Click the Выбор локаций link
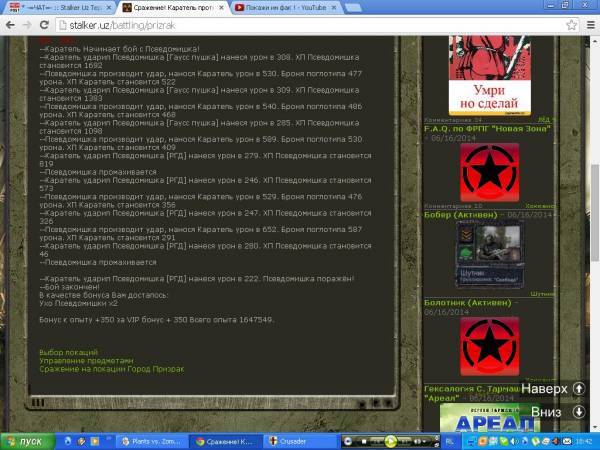 (68, 353)
